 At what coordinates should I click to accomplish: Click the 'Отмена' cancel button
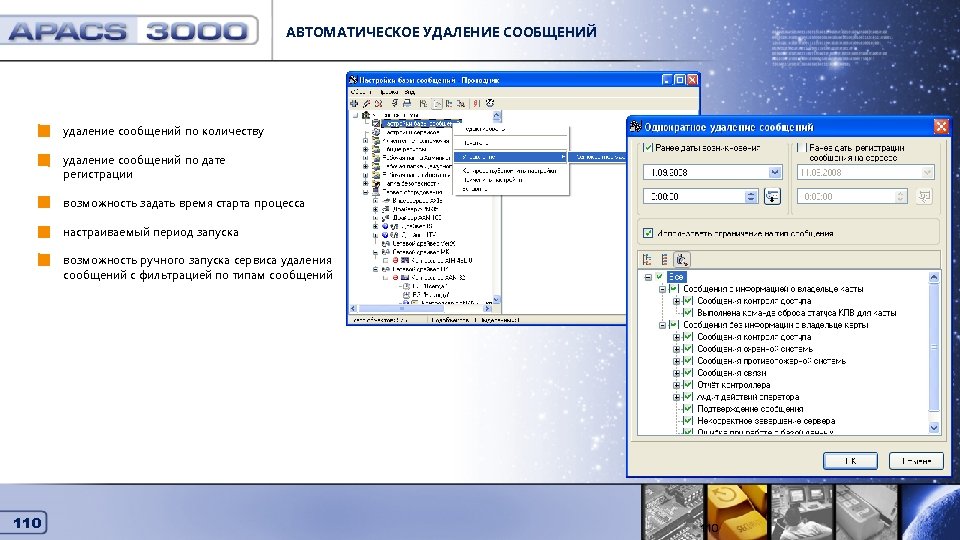pos(916,461)
